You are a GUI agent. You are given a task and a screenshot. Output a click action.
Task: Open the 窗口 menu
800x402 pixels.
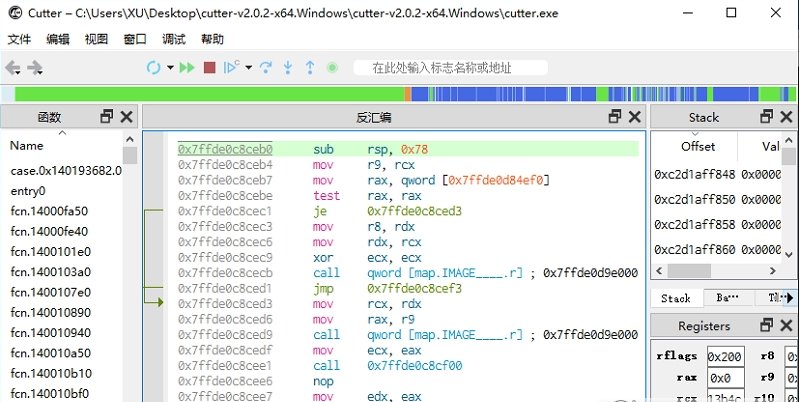click(x=135, y=39)
